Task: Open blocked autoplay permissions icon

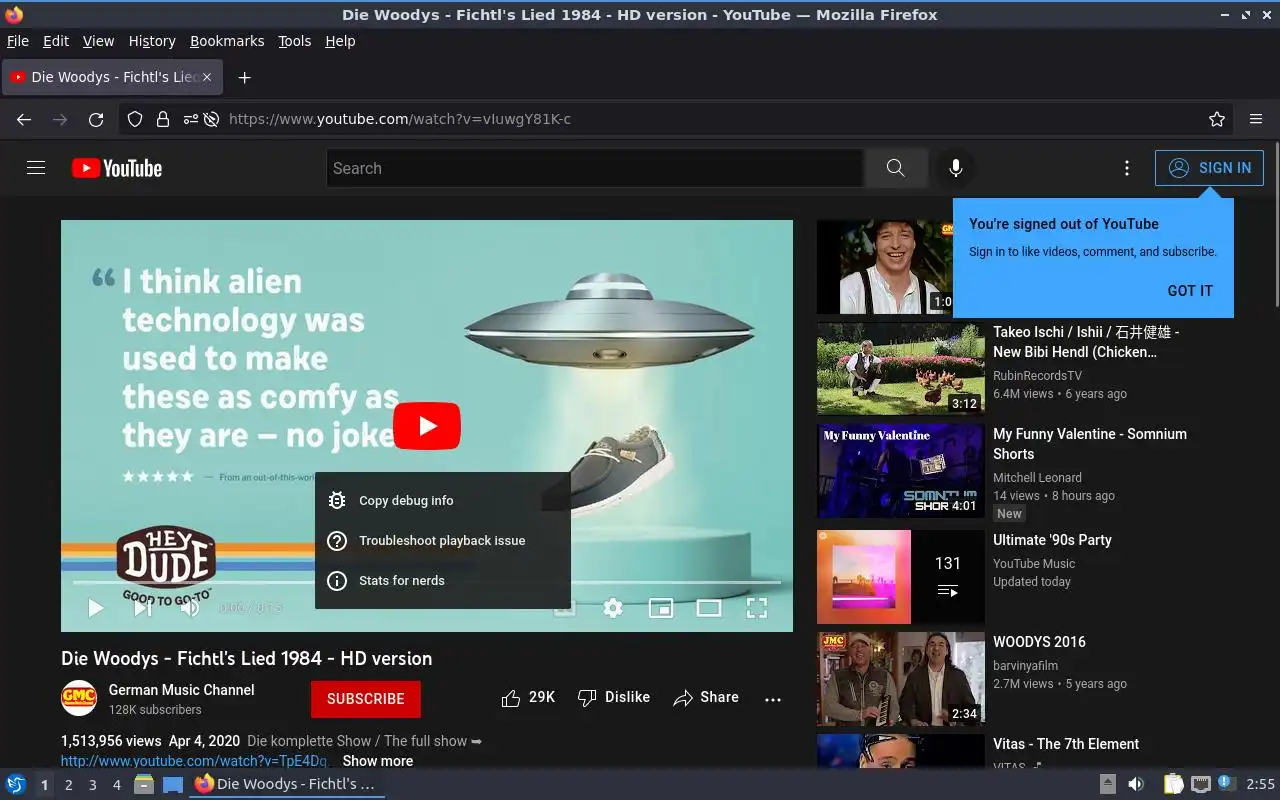Action: tap(211, 119)
